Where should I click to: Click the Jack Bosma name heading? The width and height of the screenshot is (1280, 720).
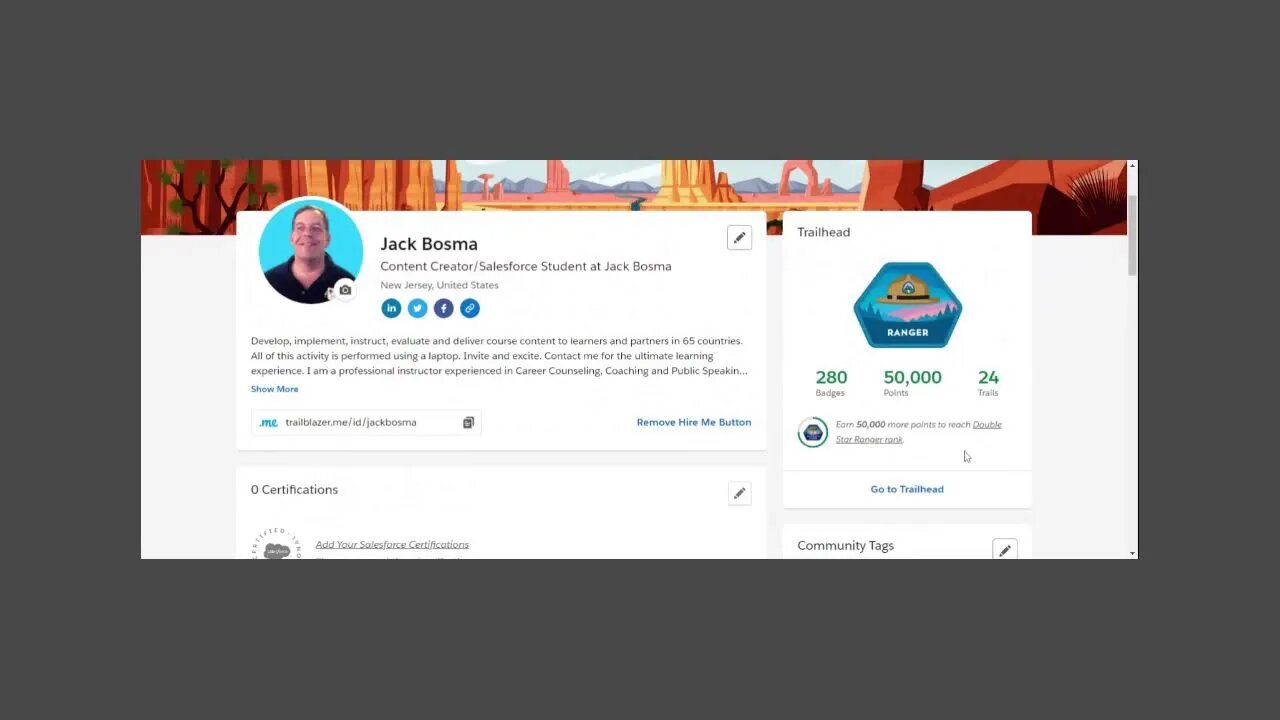tap(429, 244)
